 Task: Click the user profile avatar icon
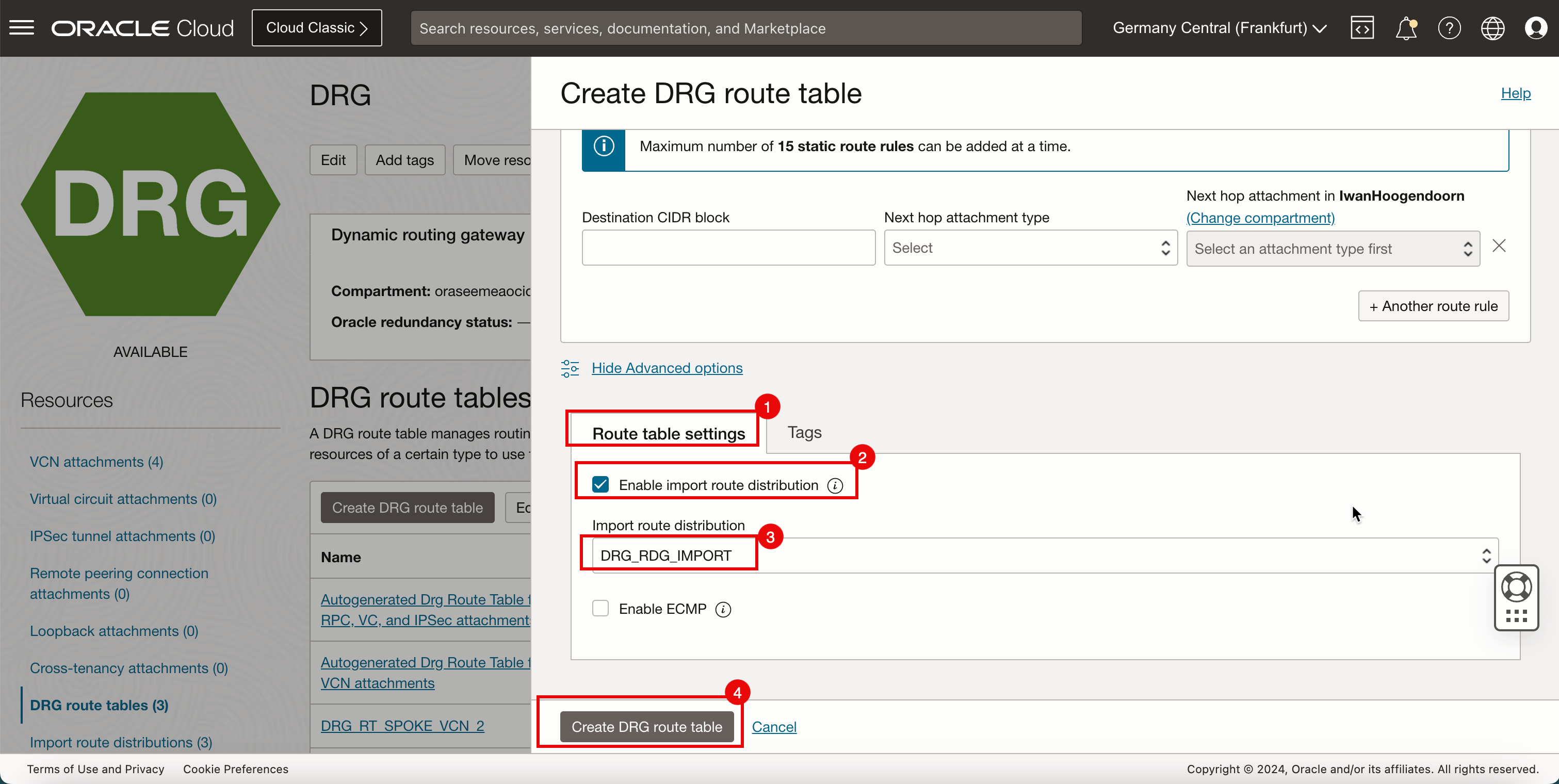point(1537,28)
